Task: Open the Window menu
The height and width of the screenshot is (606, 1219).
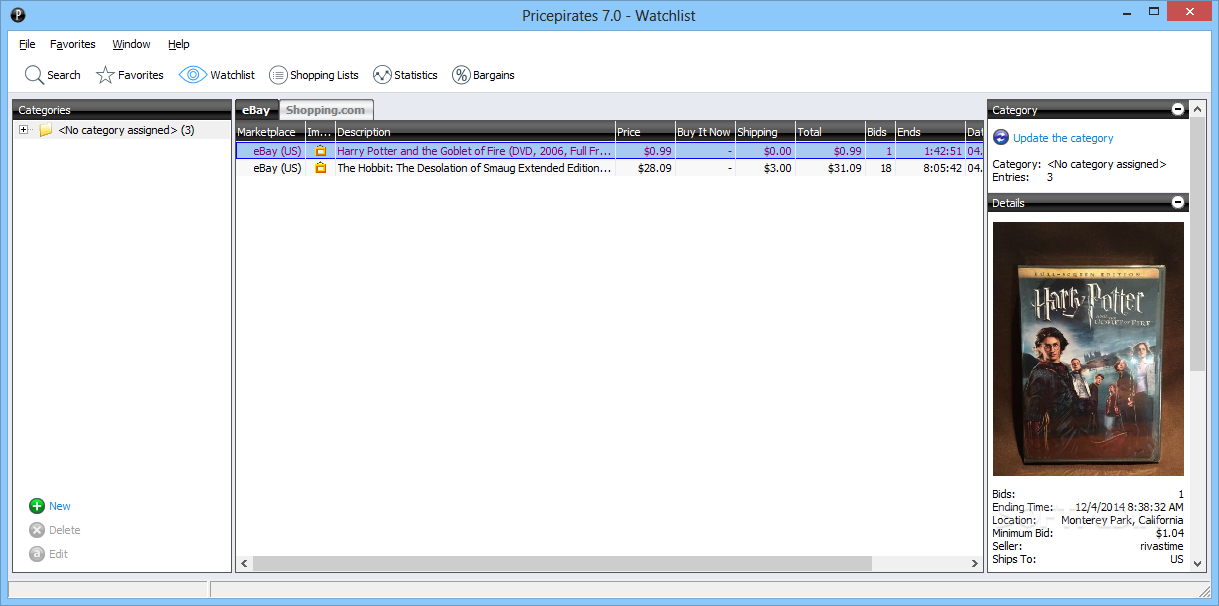Action: [x=131, y=44]
